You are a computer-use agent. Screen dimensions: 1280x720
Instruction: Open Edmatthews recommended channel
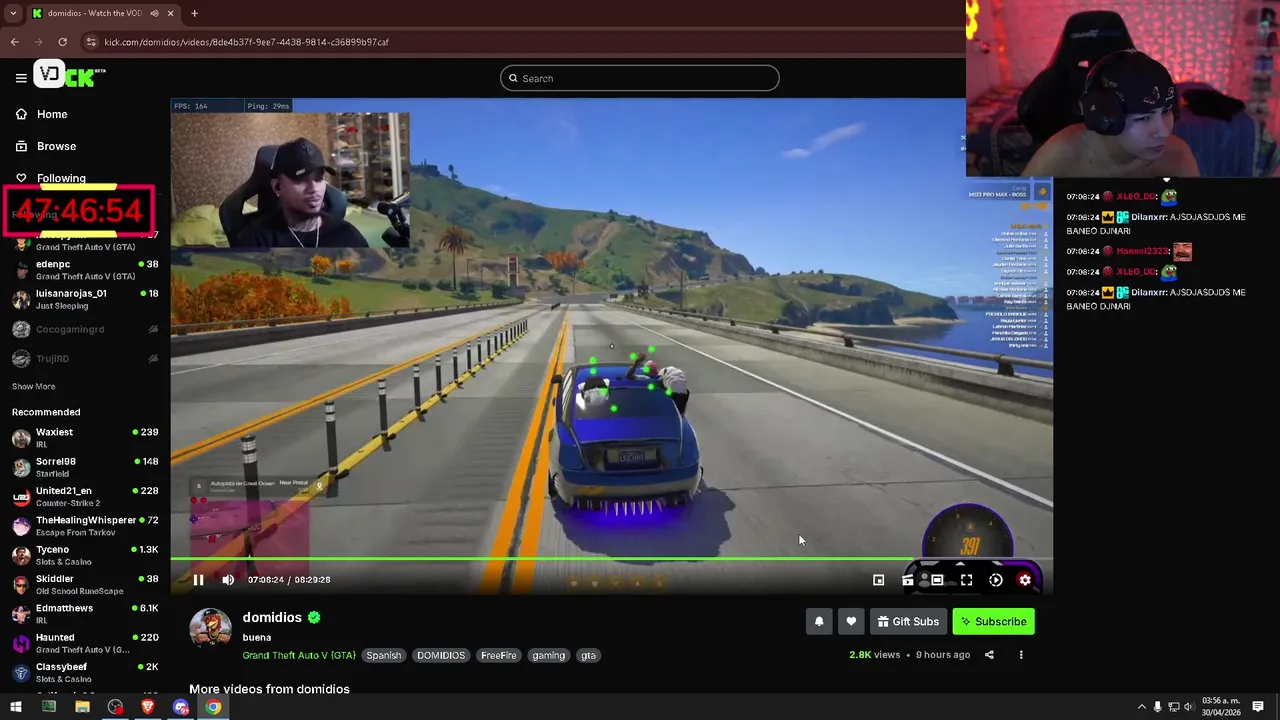click(85, 613)
